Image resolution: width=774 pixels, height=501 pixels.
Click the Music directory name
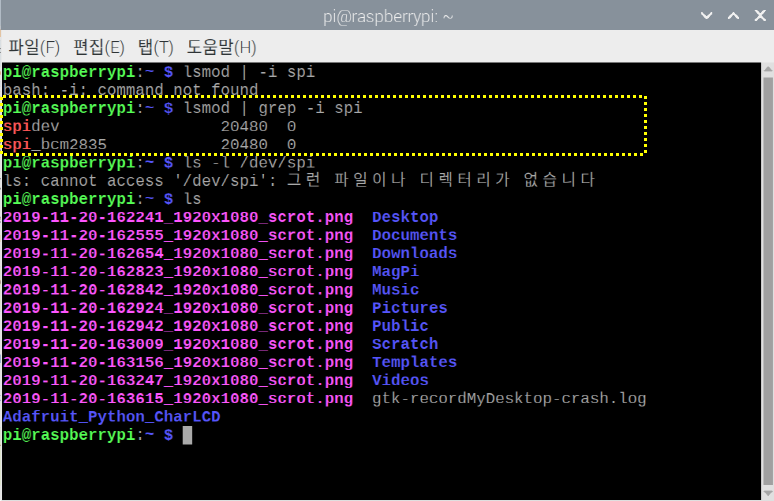click(395, 289)
